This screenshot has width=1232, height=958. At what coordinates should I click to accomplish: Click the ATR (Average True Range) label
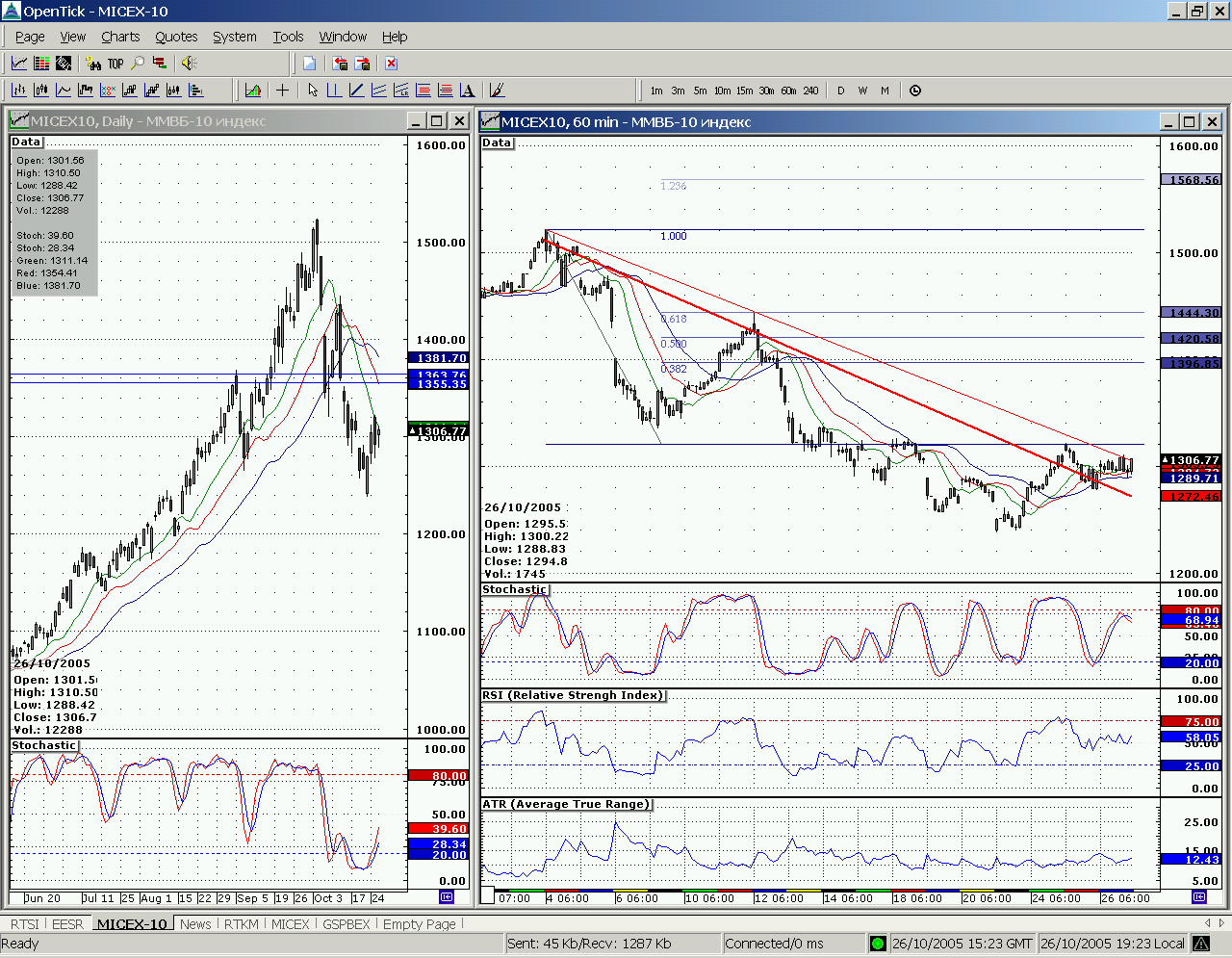(x=567, y=804)
